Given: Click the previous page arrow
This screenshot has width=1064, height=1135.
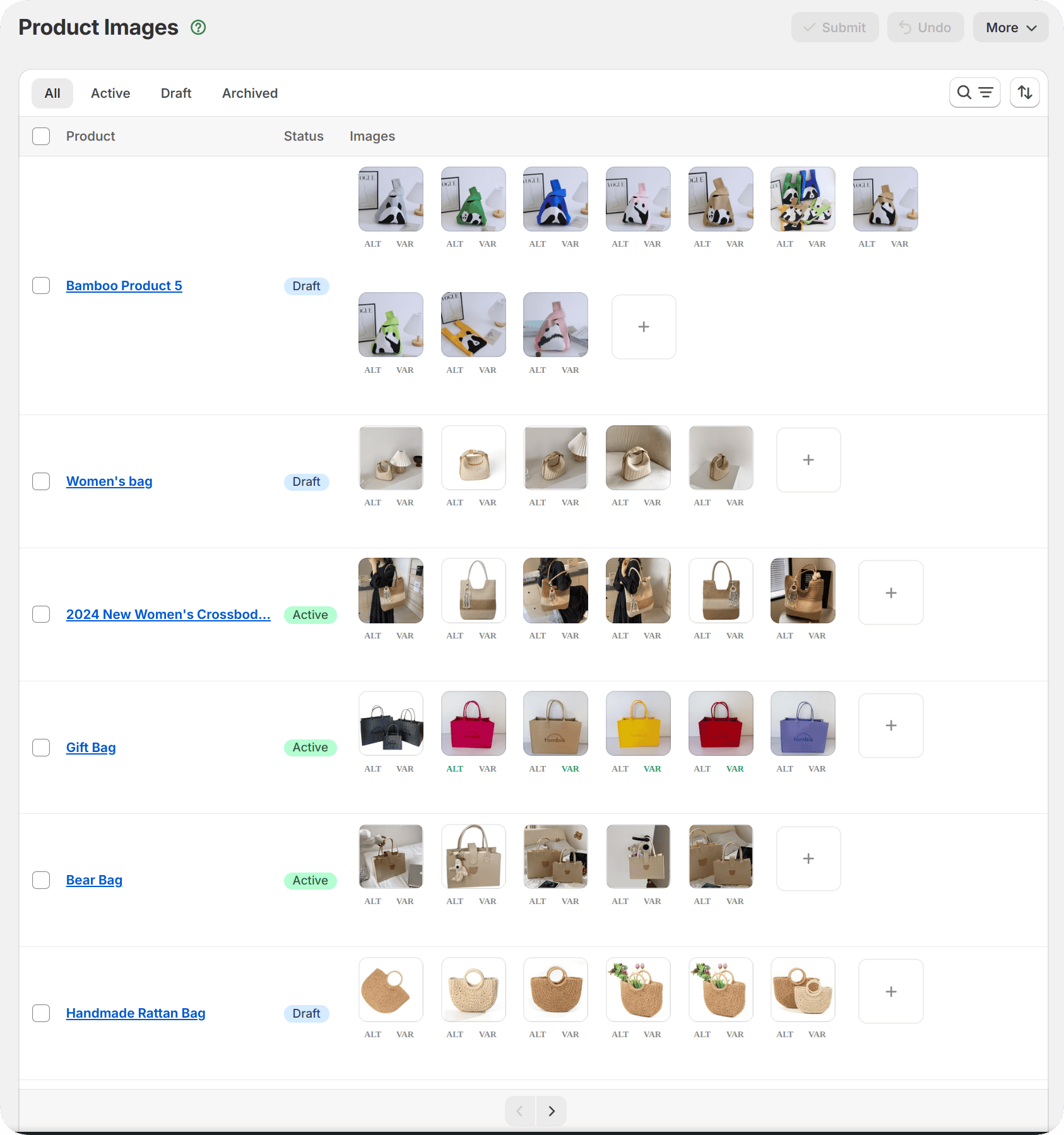Looking at the screenshot, I should (x=519, y=1110).
